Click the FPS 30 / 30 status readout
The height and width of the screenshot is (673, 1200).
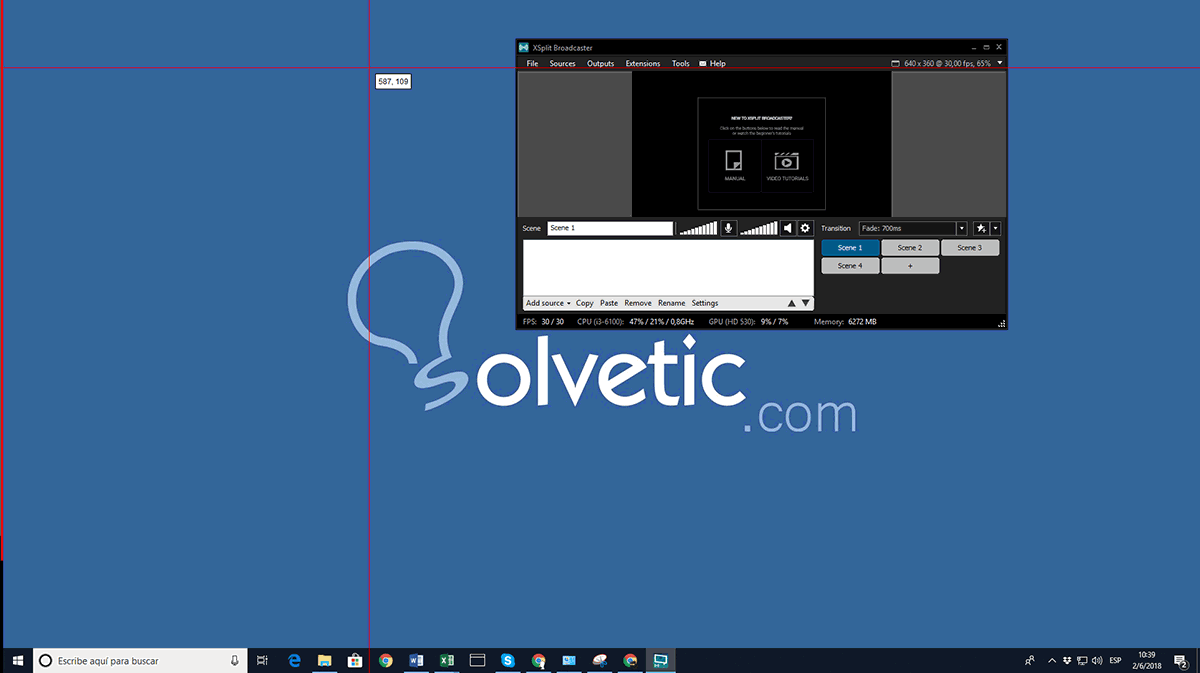[x=543, y=322]
